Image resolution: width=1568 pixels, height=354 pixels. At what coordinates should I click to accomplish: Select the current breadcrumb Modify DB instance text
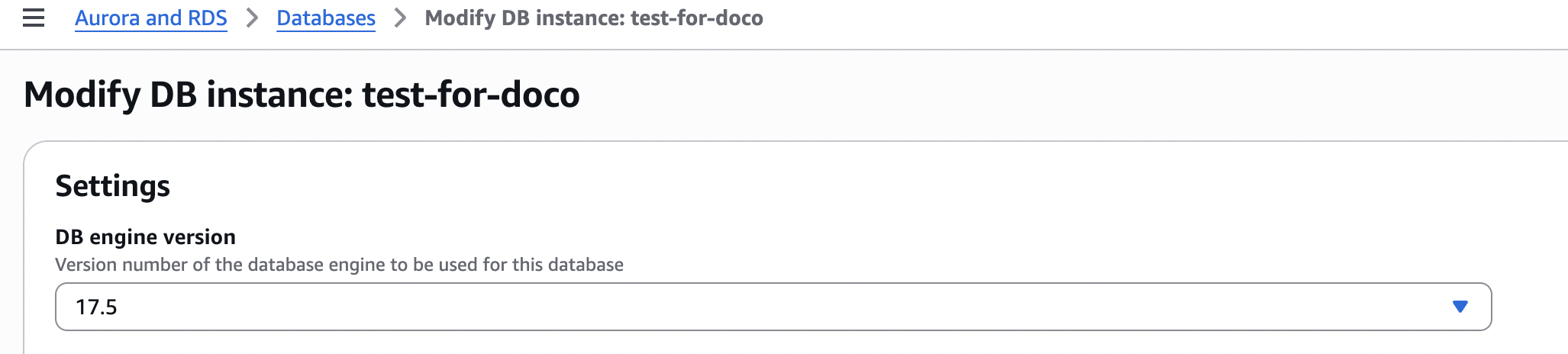tap(594, 18)
